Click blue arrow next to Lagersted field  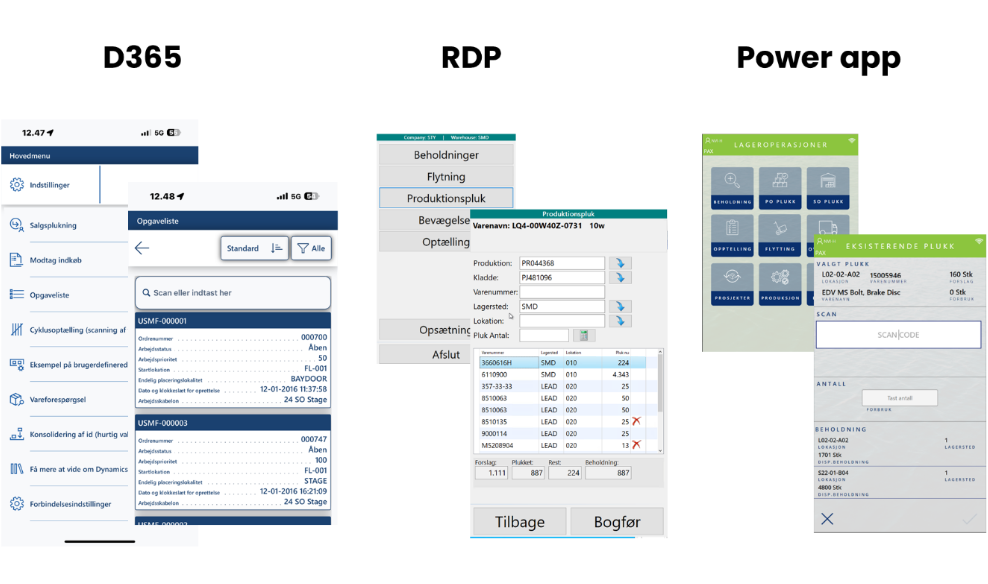pos(620,306)
